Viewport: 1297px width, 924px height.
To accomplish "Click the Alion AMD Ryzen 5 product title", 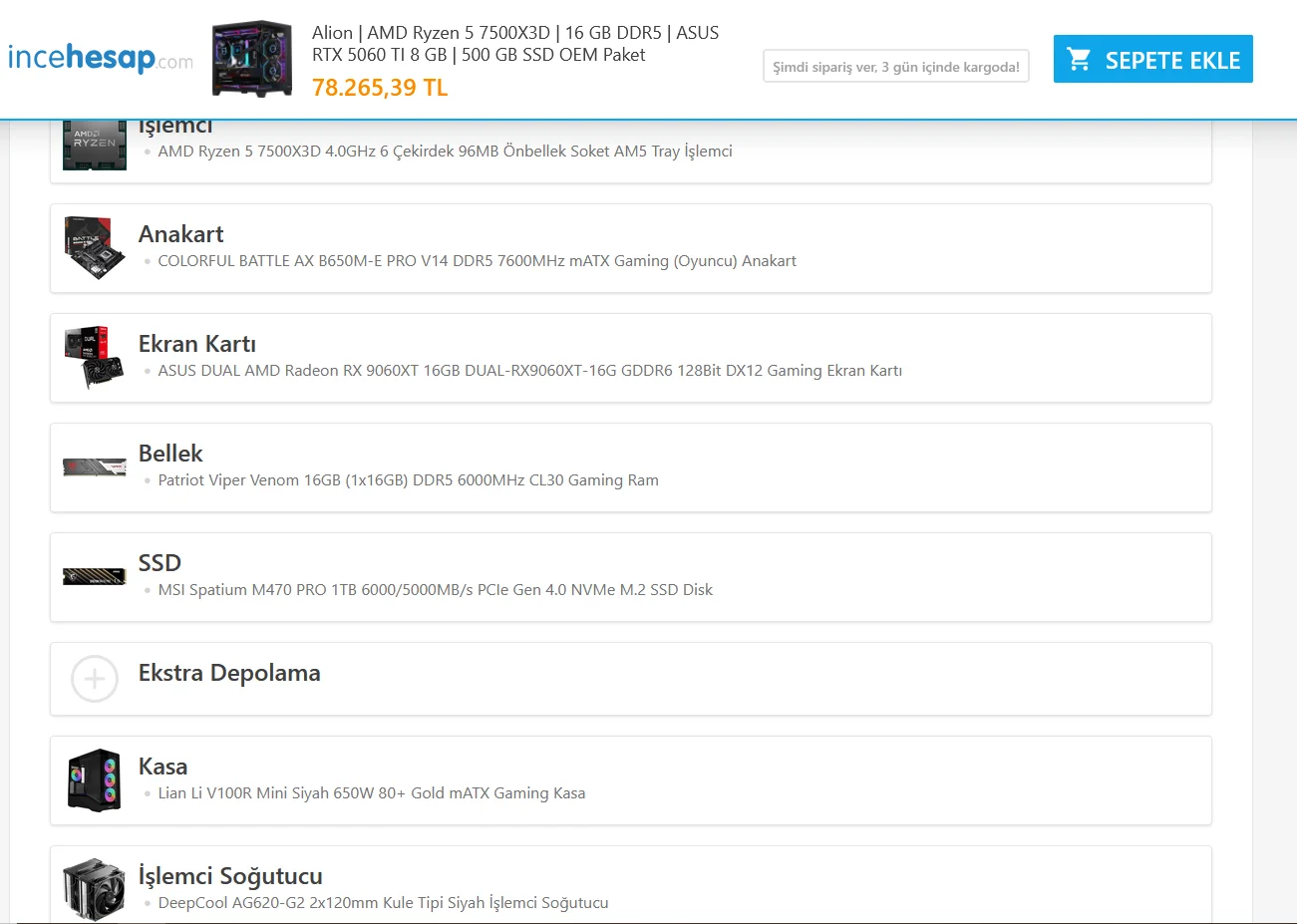I will point(515,44).
